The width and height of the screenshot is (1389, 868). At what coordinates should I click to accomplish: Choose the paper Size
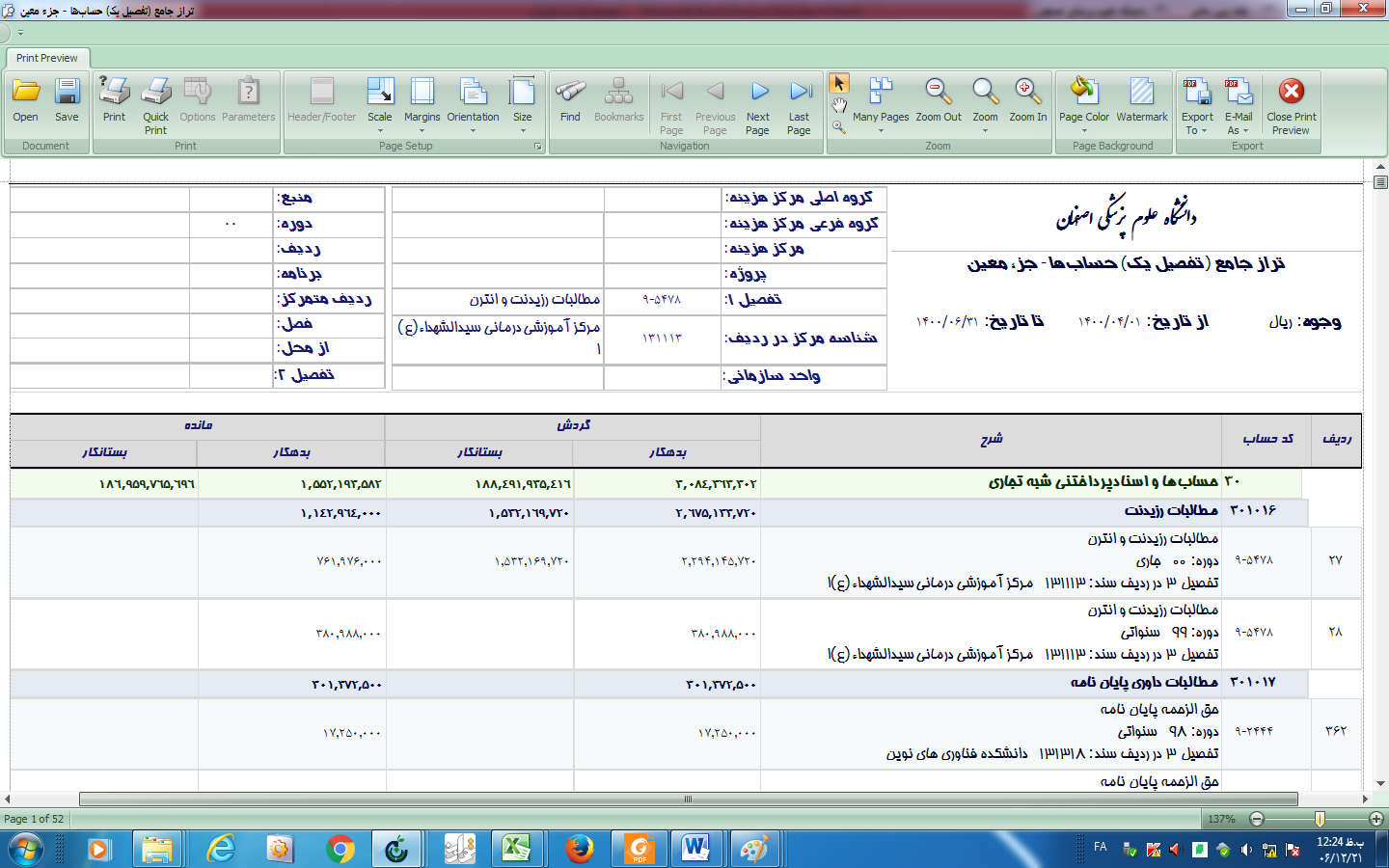tap(522, 105)
